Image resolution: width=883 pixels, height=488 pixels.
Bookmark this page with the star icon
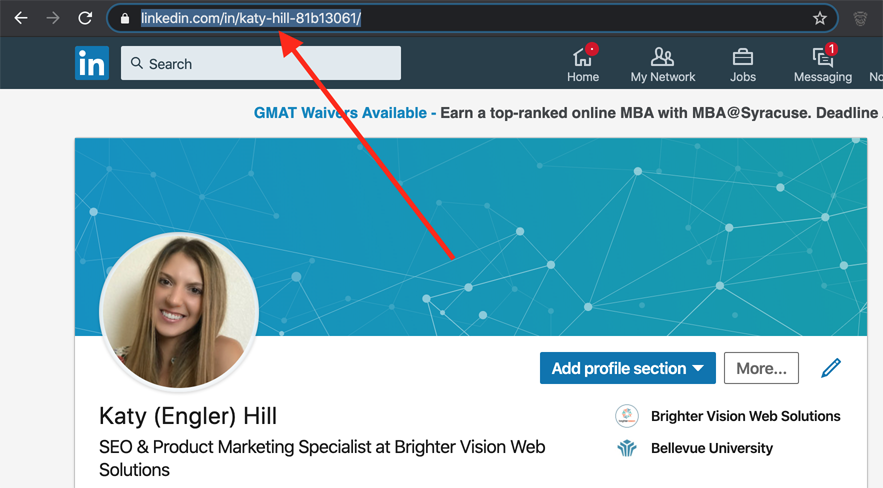(x=819, y=18)
